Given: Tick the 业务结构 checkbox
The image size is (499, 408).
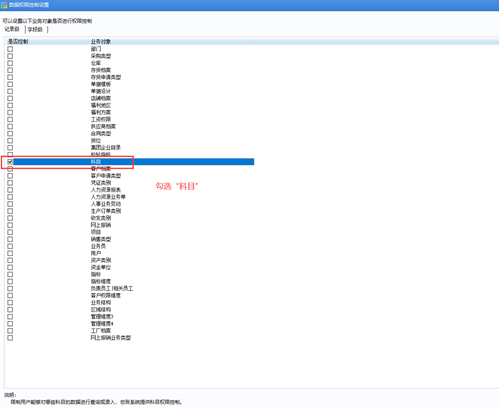Looking at the screenshot, I should tap(10, 303).
